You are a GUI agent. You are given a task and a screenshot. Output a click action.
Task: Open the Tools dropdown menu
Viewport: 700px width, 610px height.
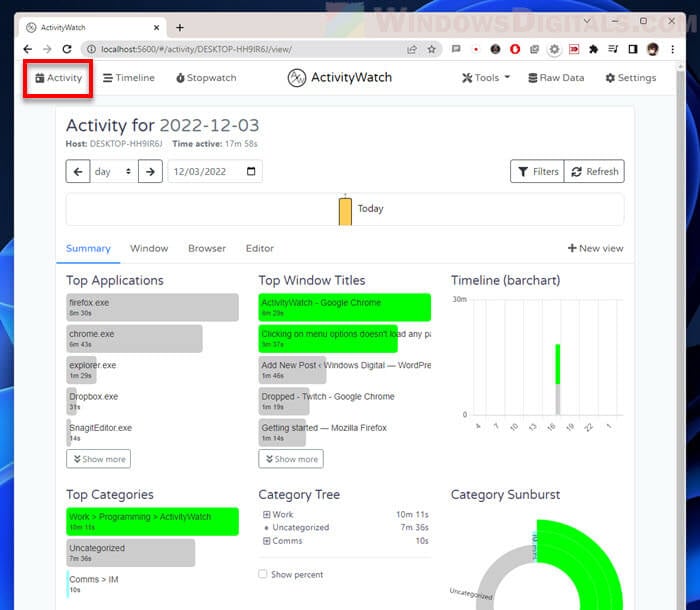[x=486, y=78]
